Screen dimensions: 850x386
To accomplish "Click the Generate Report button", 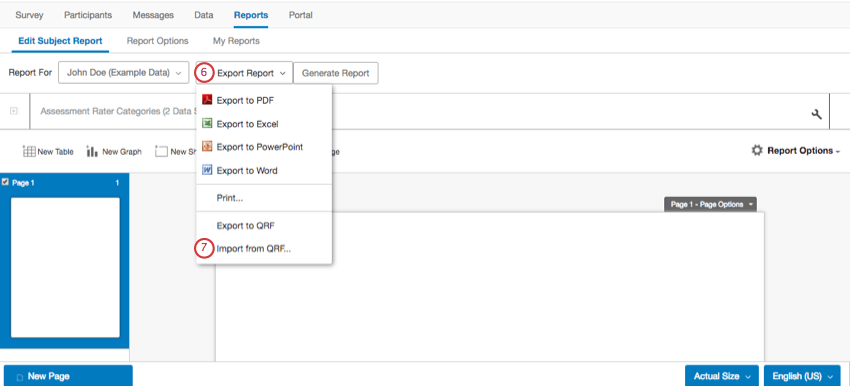I will click(336, 73).
